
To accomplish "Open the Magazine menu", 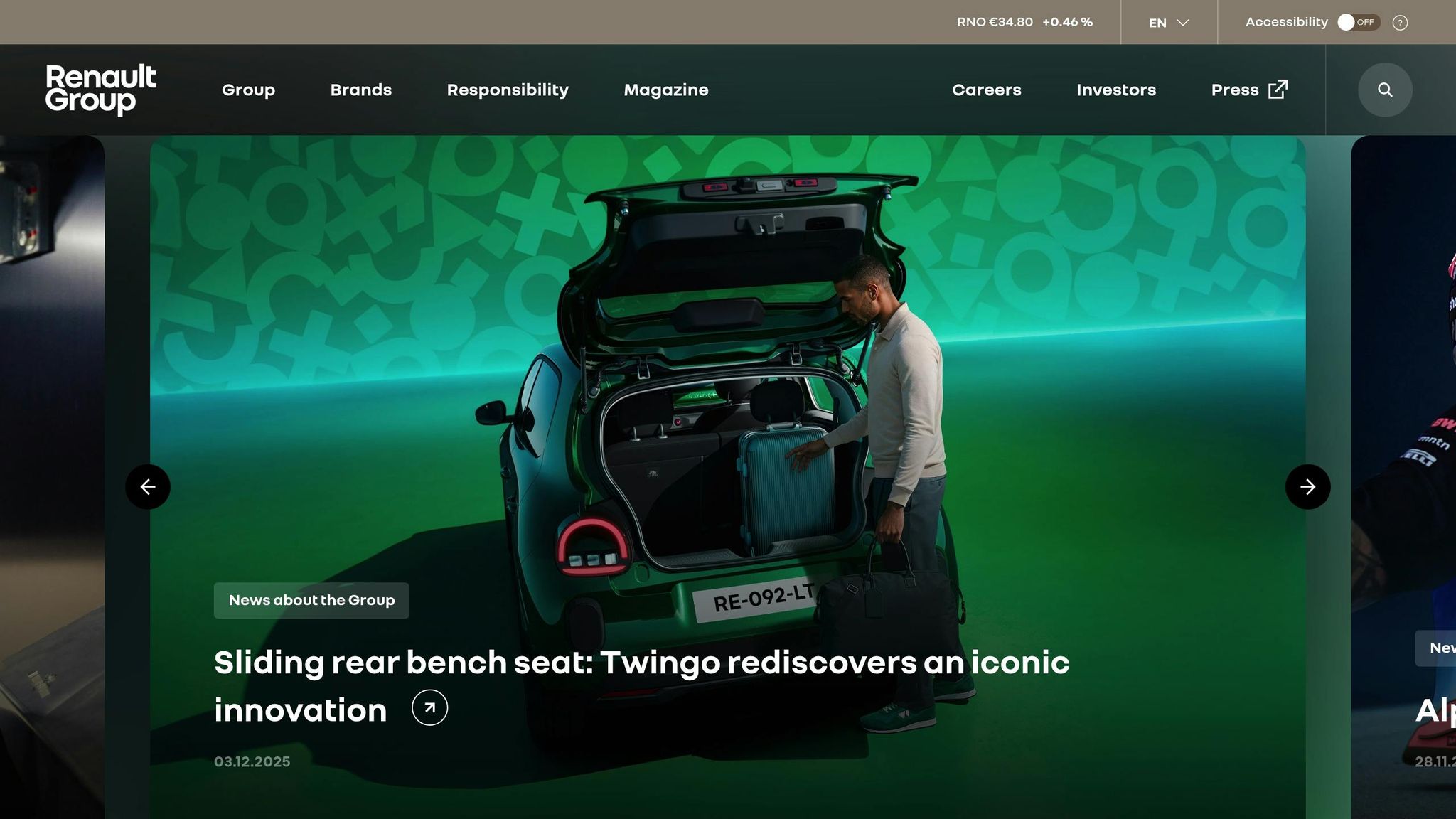I will [665, 90].
